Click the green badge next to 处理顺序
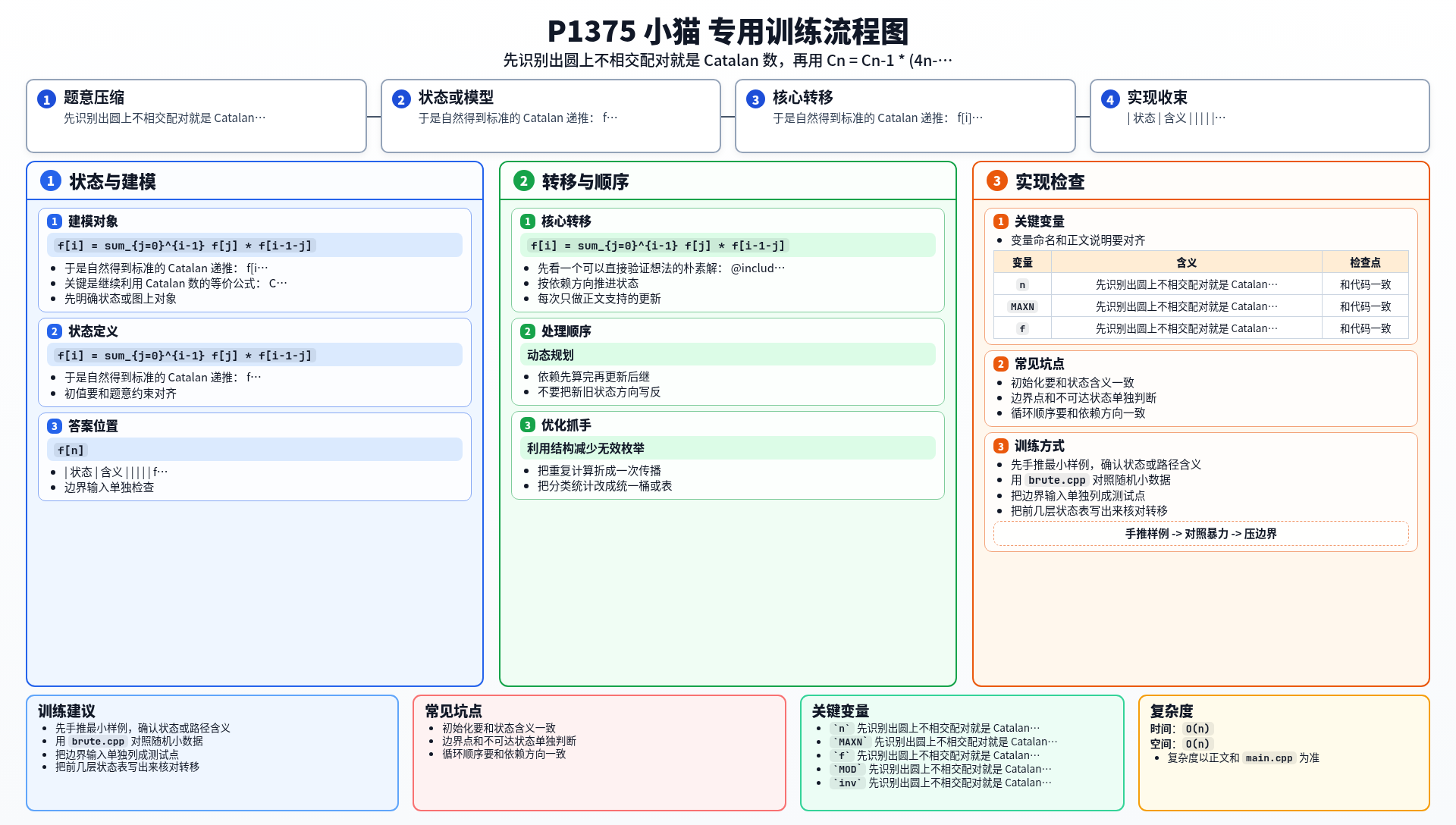Image resolution: width=1456 pixels, height=825 pixels. tap(528, 331)
